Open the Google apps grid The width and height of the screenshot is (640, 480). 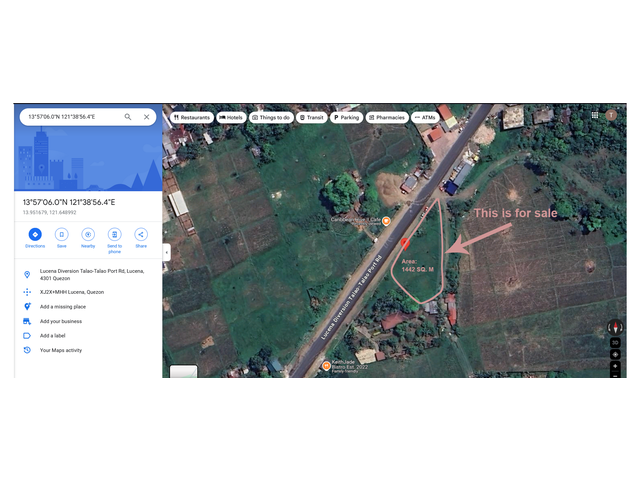(x=595, y=115)
